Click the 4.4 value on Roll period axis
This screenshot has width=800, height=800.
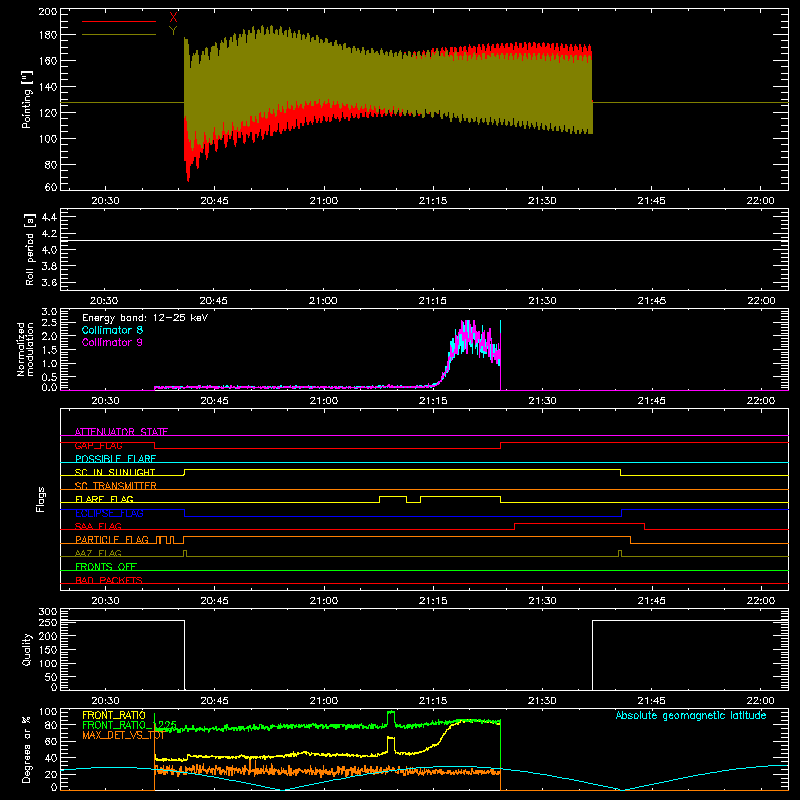pos(49,217)
